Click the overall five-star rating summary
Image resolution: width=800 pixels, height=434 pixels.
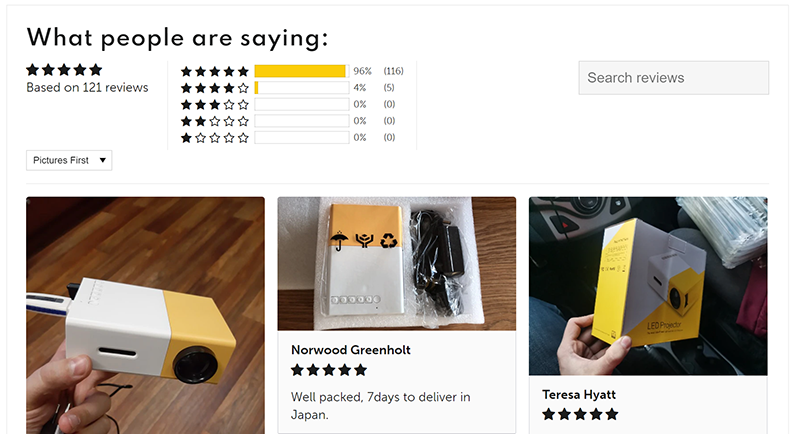[64, 70]
